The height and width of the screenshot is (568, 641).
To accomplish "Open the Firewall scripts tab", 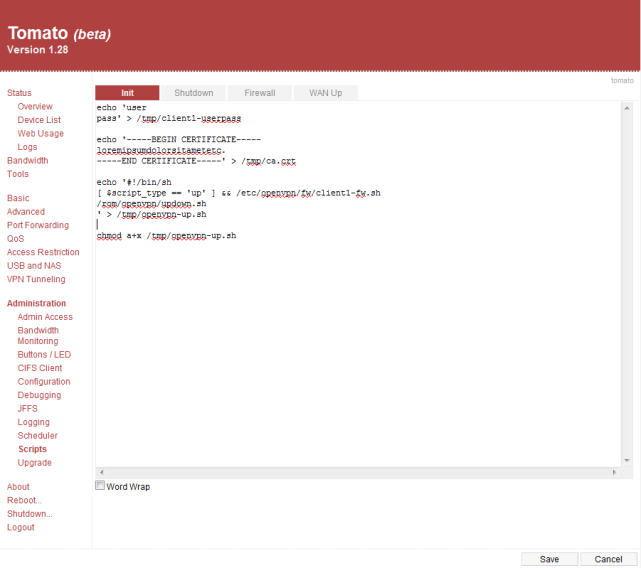I will pyautogui.click(x=260, y=93).
